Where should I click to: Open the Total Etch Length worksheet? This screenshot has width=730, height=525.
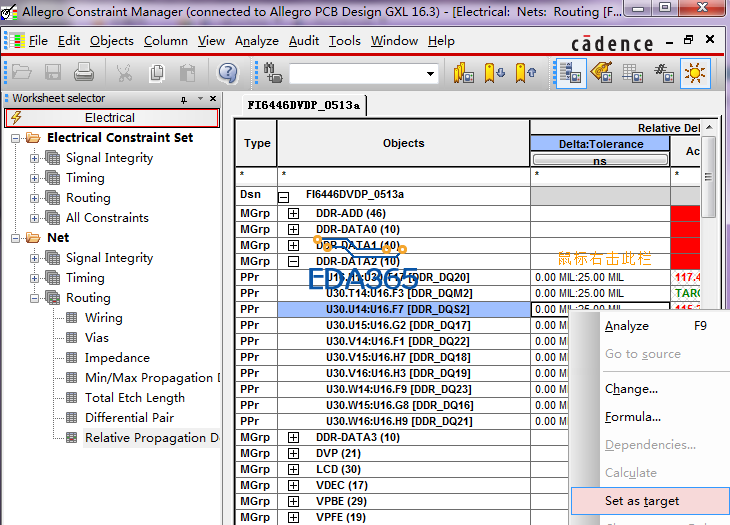[135, 398]
